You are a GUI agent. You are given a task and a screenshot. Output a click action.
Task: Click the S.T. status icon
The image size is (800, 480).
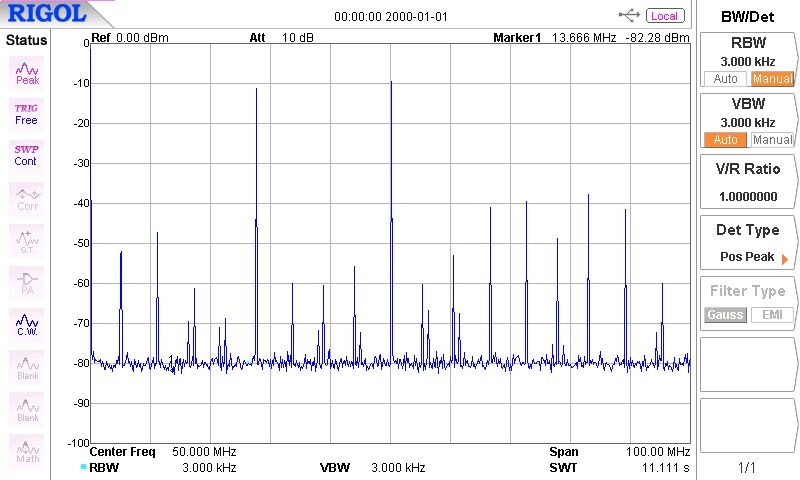coord(27,241)
